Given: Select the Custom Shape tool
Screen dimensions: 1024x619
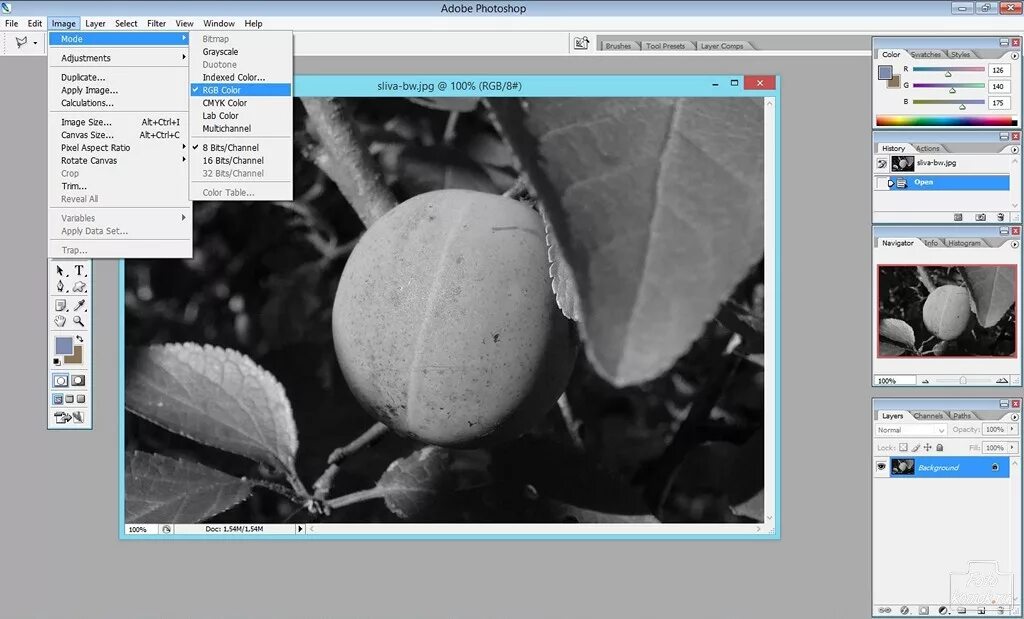Looking at the screenshot, I should [79, 287].
